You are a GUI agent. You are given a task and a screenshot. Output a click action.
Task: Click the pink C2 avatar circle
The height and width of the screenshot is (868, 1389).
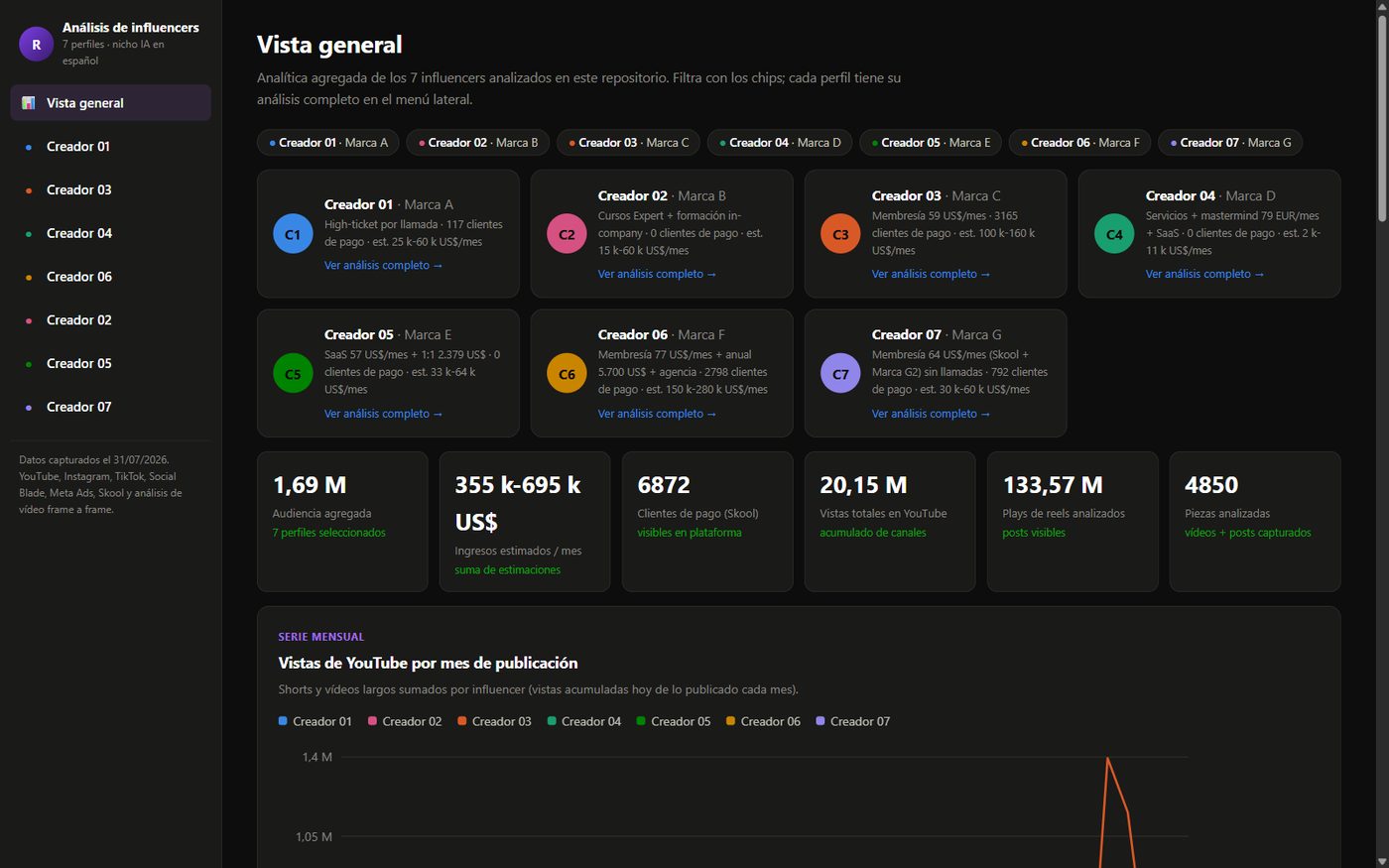[567, 234]
